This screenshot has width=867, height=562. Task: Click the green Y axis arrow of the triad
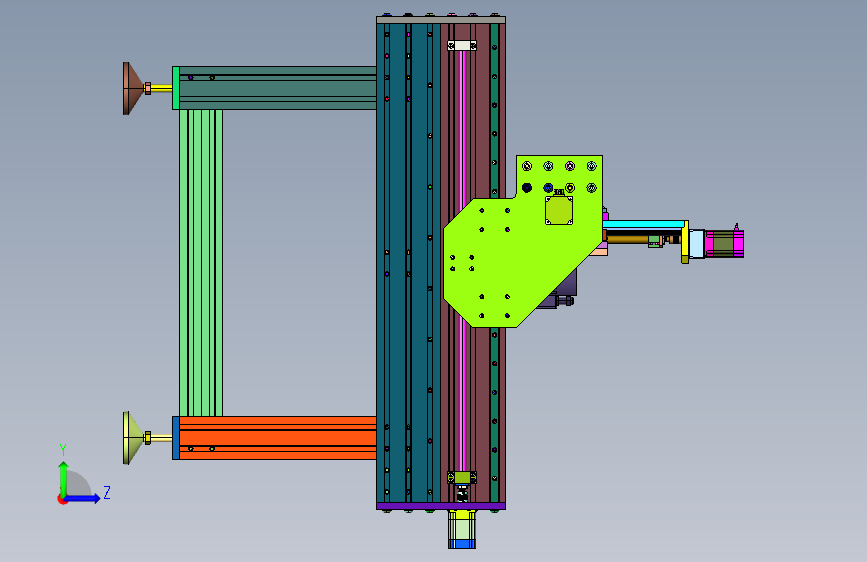pos(64,478)
